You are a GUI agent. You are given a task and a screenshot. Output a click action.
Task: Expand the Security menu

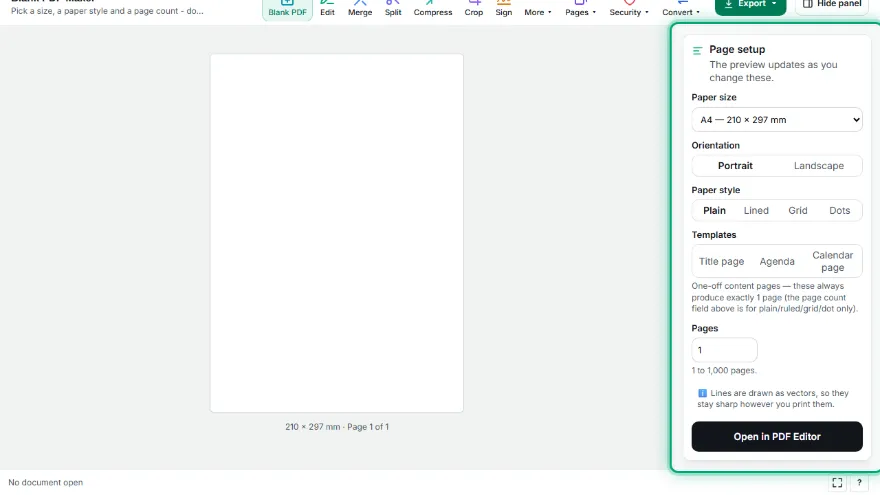click(x=629, y=8)
